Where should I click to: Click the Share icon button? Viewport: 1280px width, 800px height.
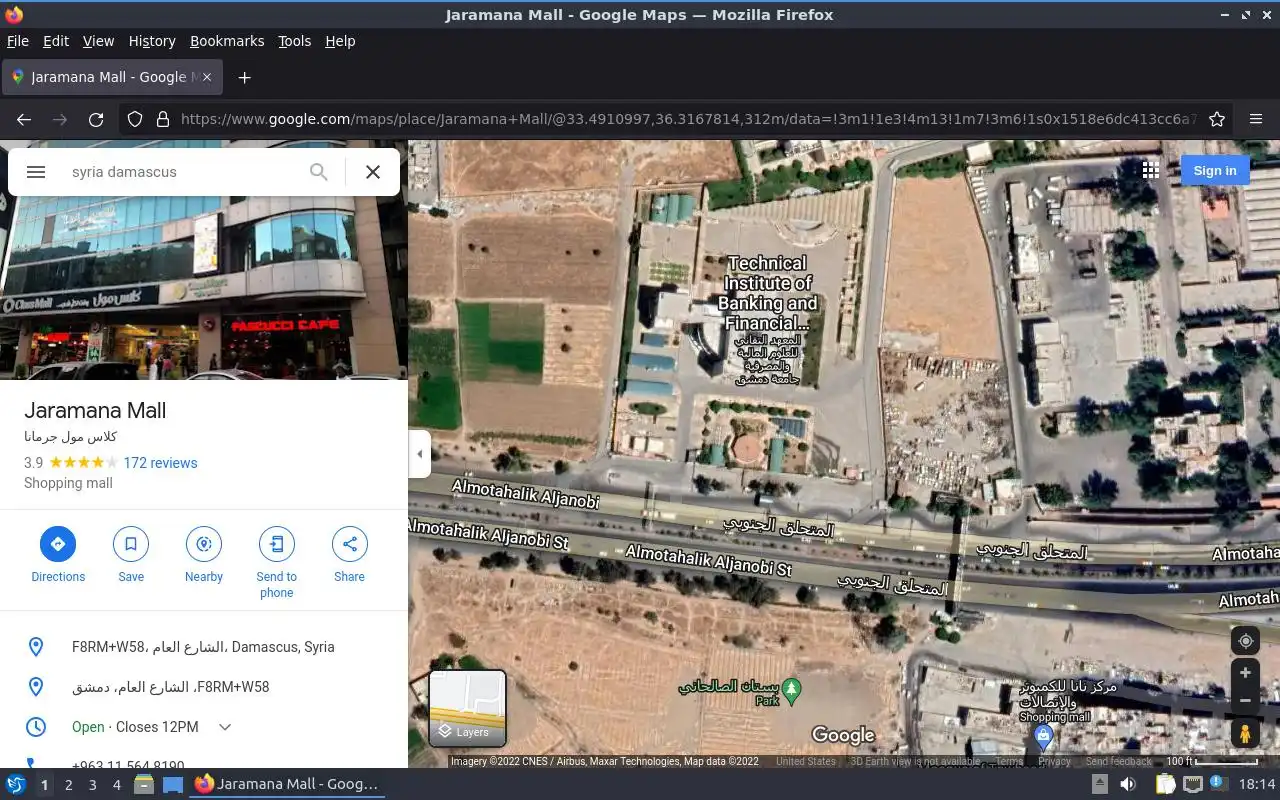click(x=350, y=544)
